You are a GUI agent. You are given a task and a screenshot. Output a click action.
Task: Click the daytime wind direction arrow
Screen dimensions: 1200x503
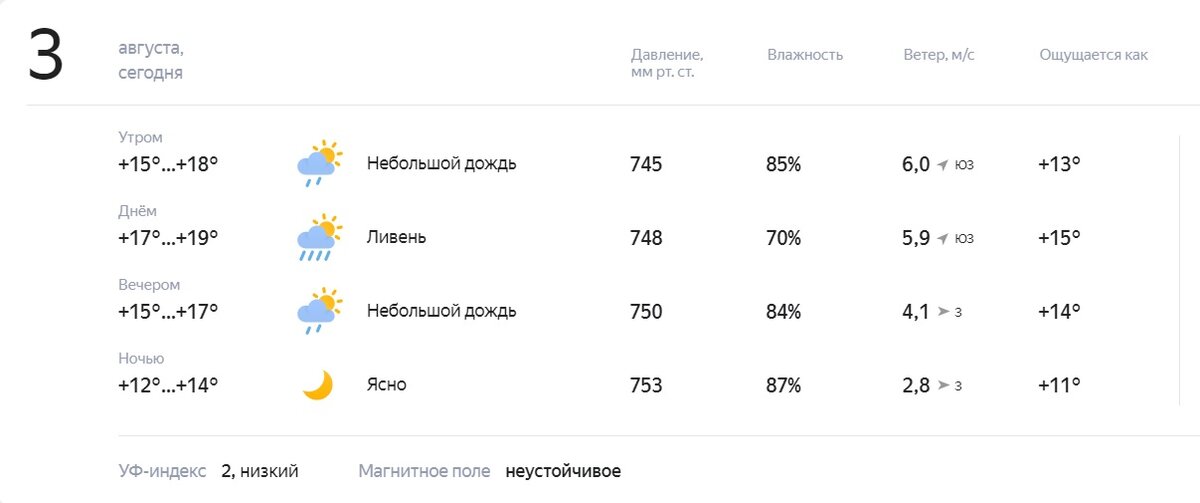point(942,239)
